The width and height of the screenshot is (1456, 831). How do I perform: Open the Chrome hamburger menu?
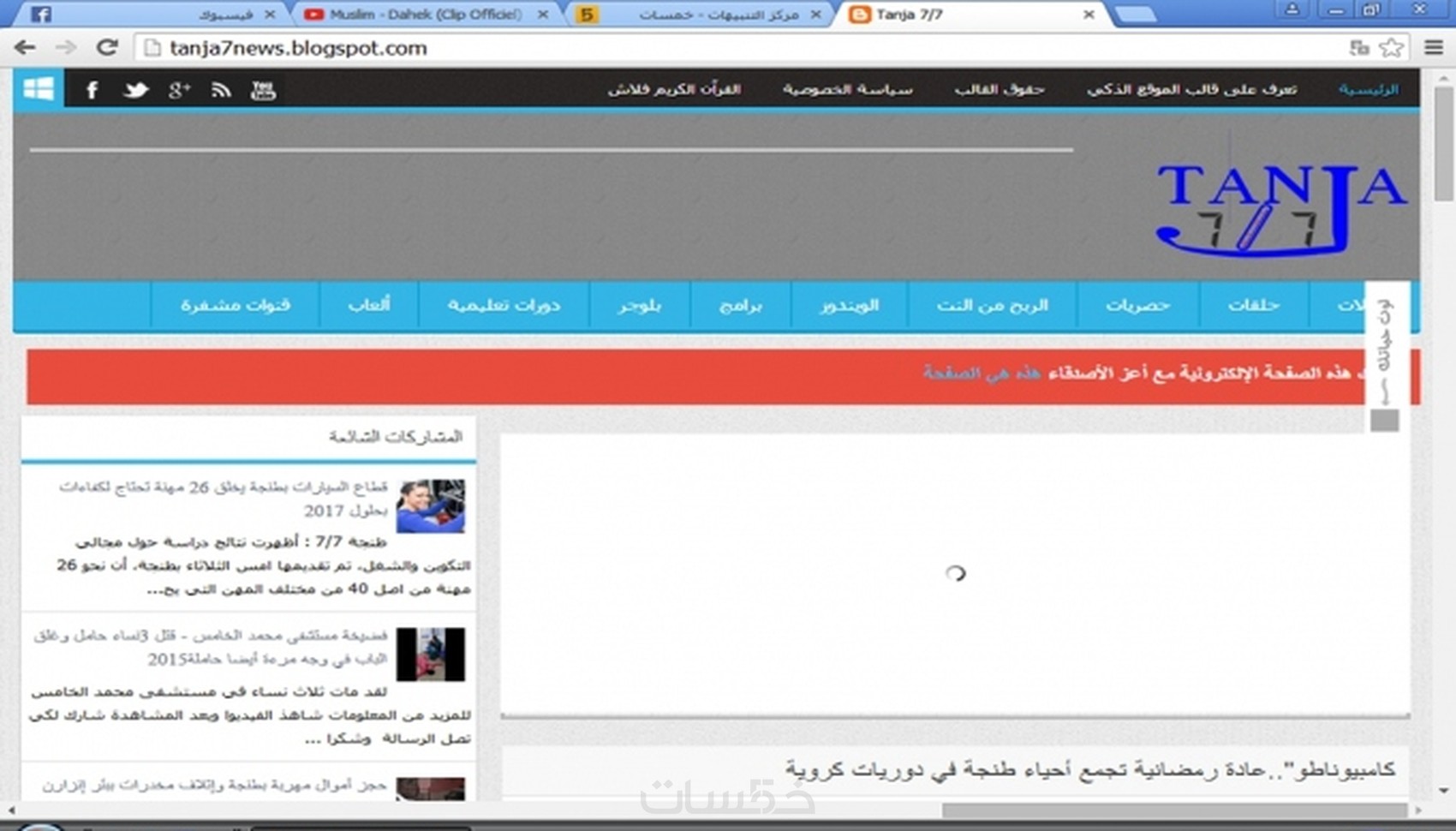1434,48
